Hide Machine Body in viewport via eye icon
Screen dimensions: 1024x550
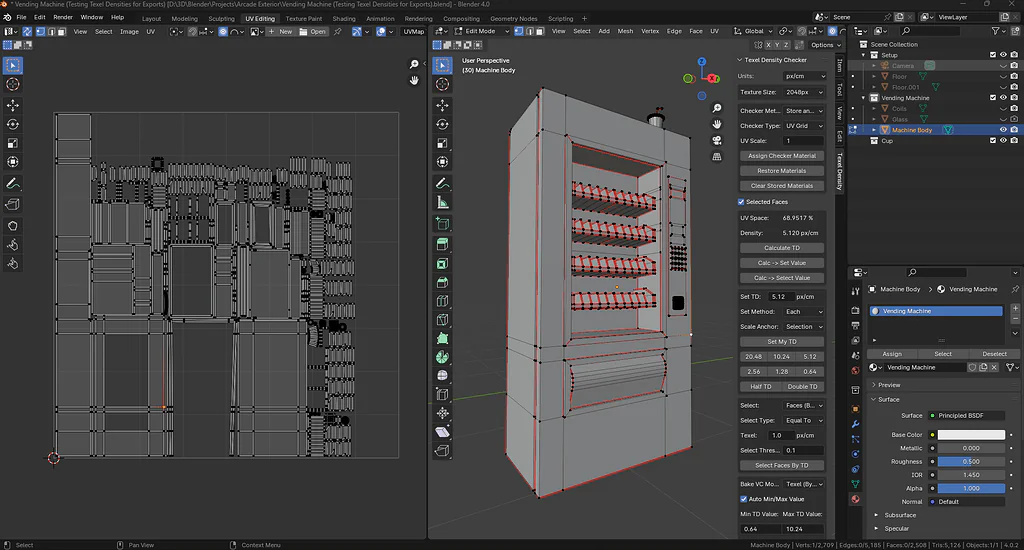tap(1003, 130)
